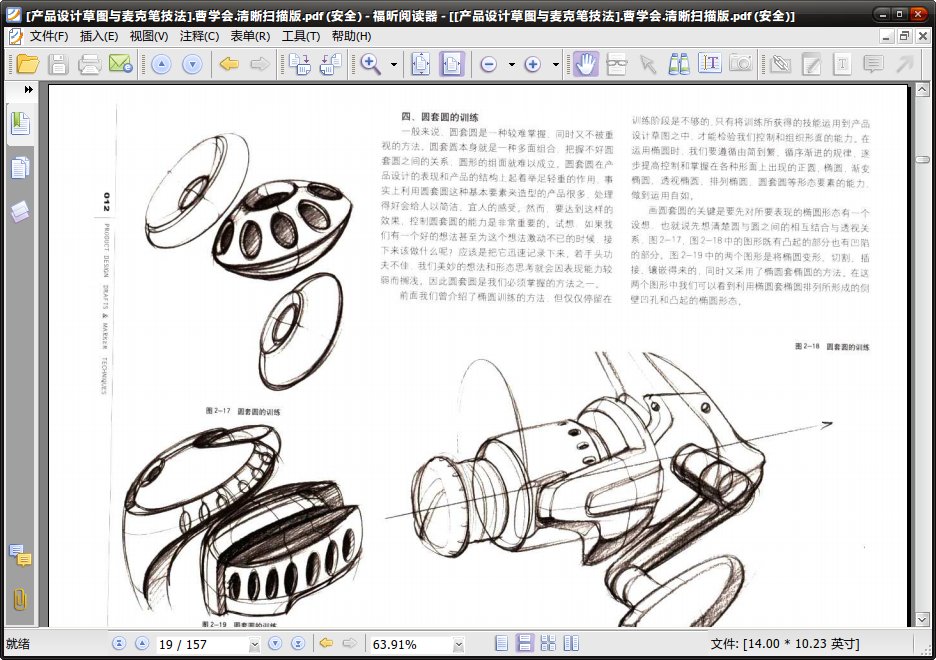Click the vertical scrollbar thumb

tap(922, 159)
